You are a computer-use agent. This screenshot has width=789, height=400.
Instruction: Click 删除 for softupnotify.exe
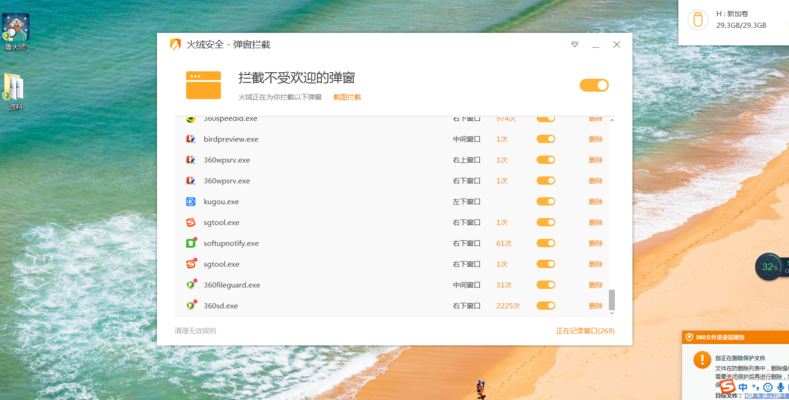pyautogui.click(x=596, y=243)
